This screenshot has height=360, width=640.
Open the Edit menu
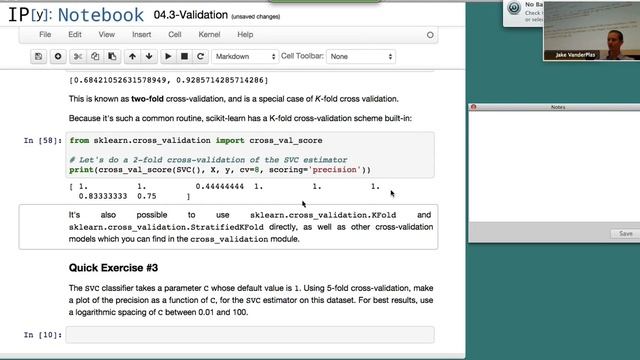(75, 35)
